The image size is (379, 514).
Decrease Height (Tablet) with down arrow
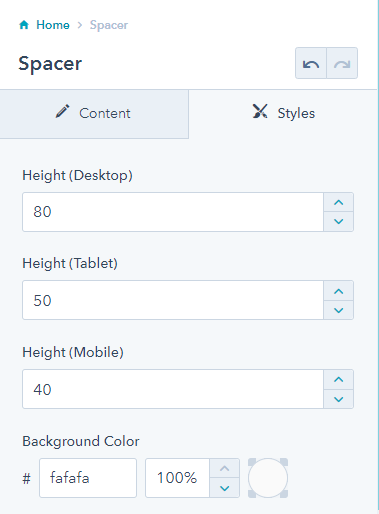click(x=338, y=310)
